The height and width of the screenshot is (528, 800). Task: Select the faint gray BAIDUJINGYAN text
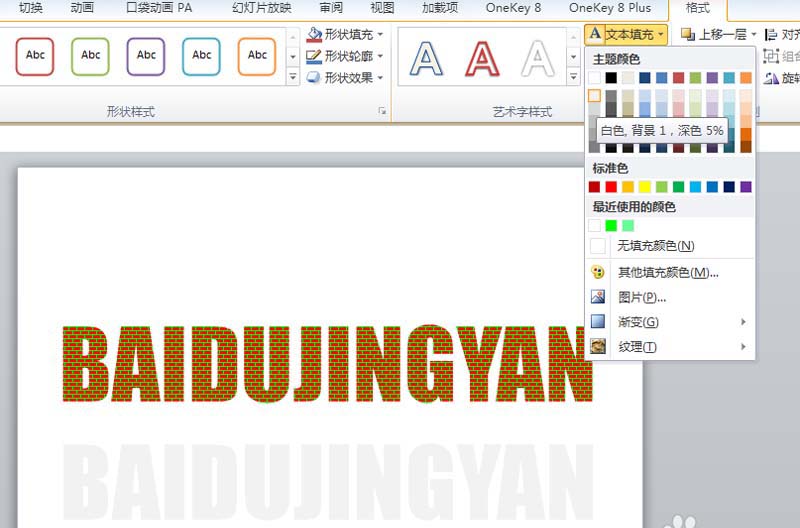[x=327, y=482]
